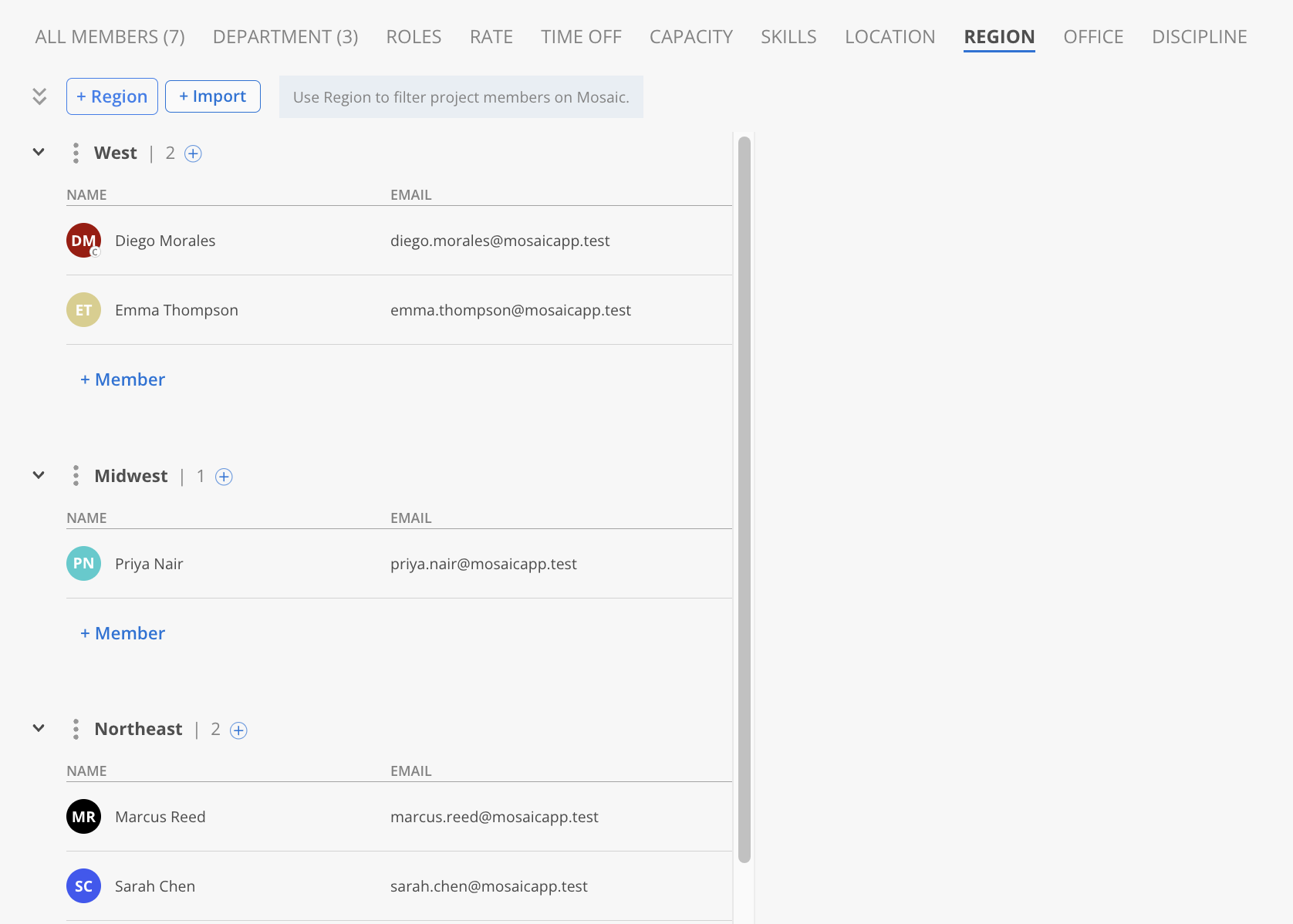Screen dimensions: 1293x924
Task: Select the Region tab
Action: coord(999,37)
